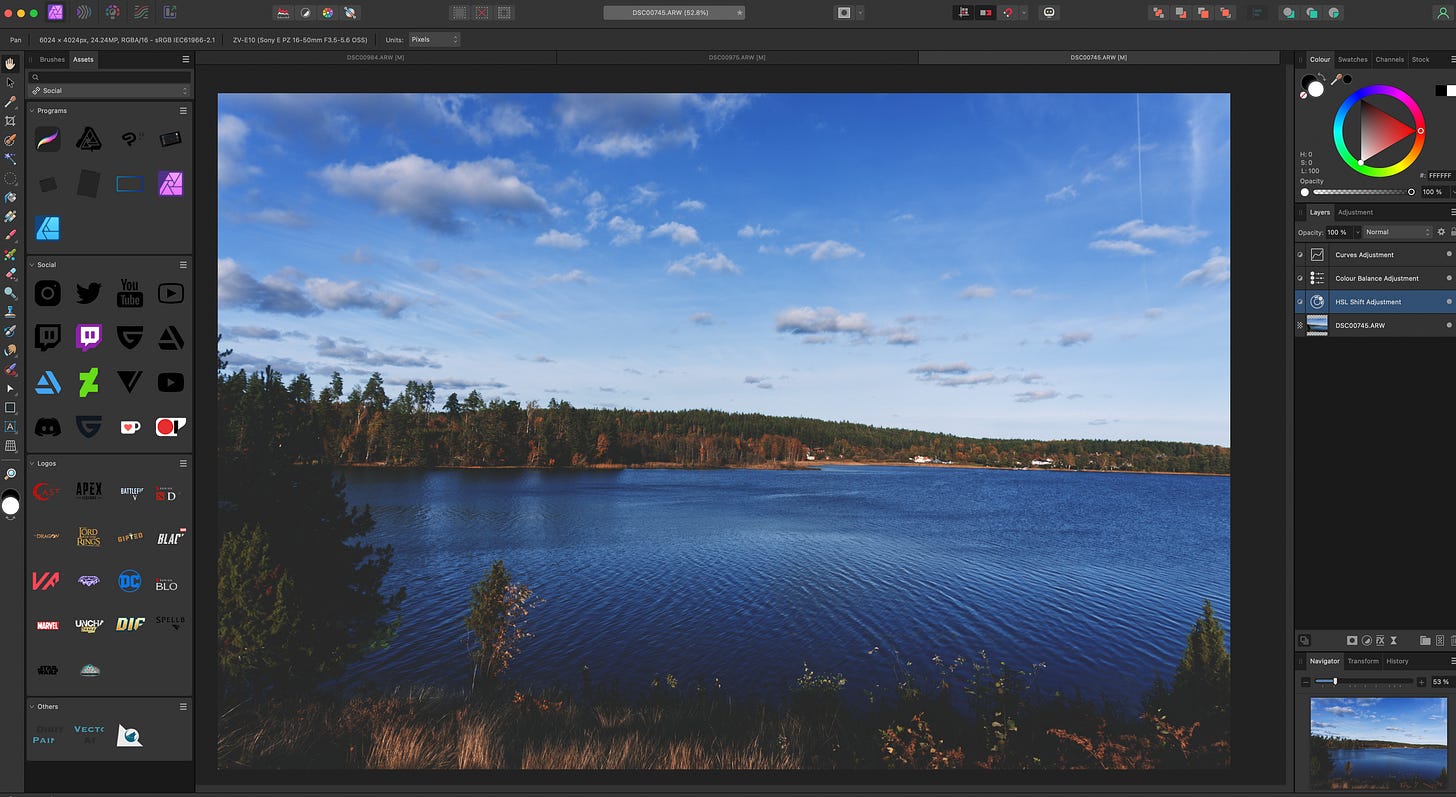Collapse the Programs asset section
1456x797 pixels.
[x=32, y=111]
